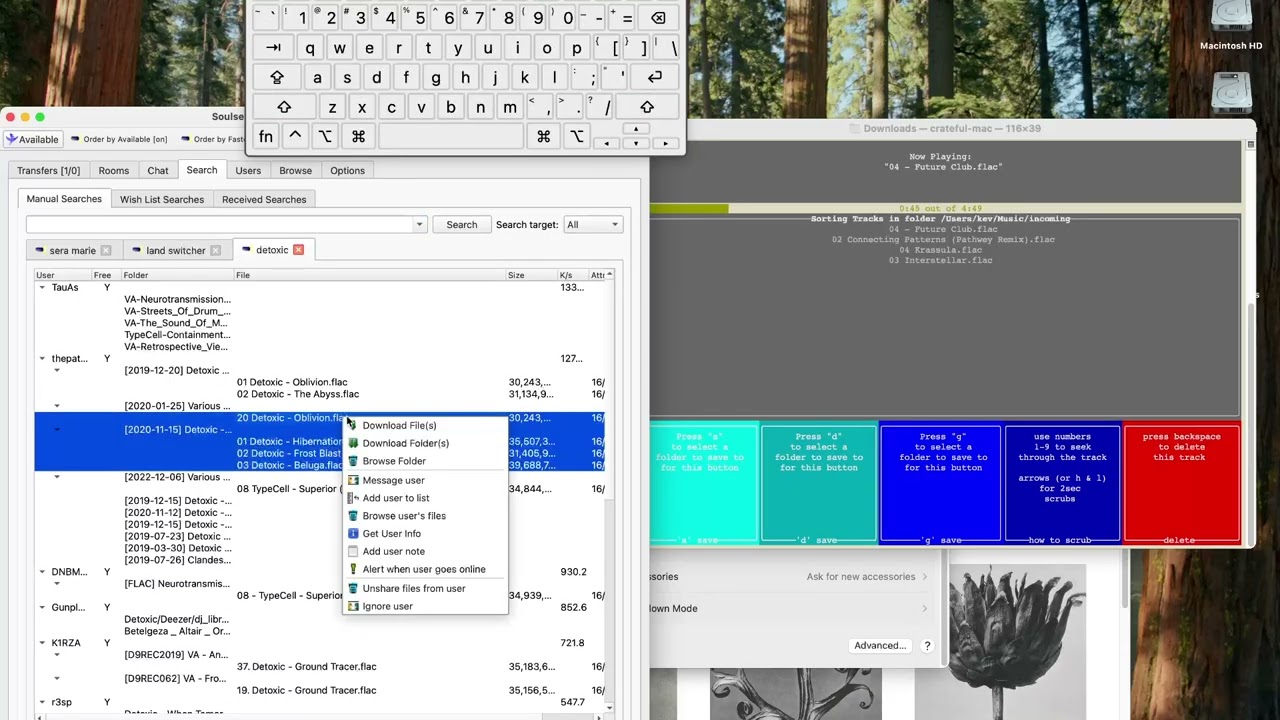Click the 'Order by Available [on]' toggle
The image size is (1280, 720).
tap(118, 139)
